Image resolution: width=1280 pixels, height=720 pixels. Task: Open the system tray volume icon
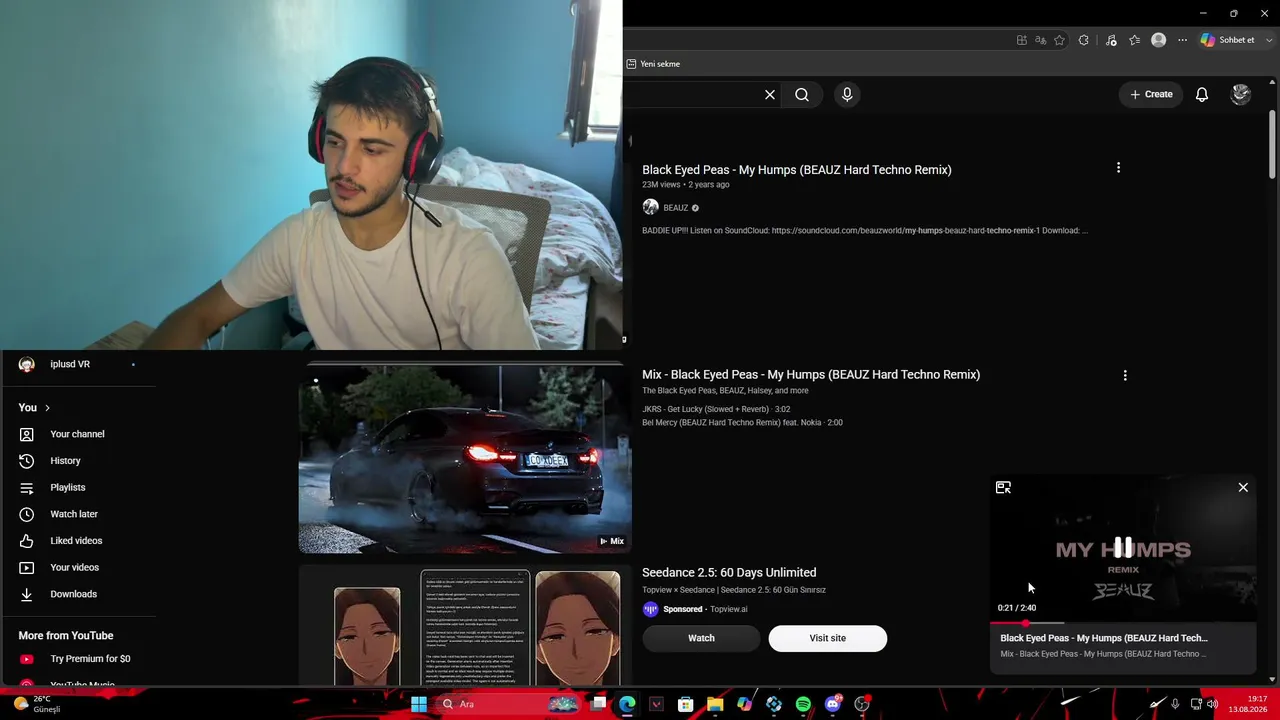click(x=1213, y=704)
